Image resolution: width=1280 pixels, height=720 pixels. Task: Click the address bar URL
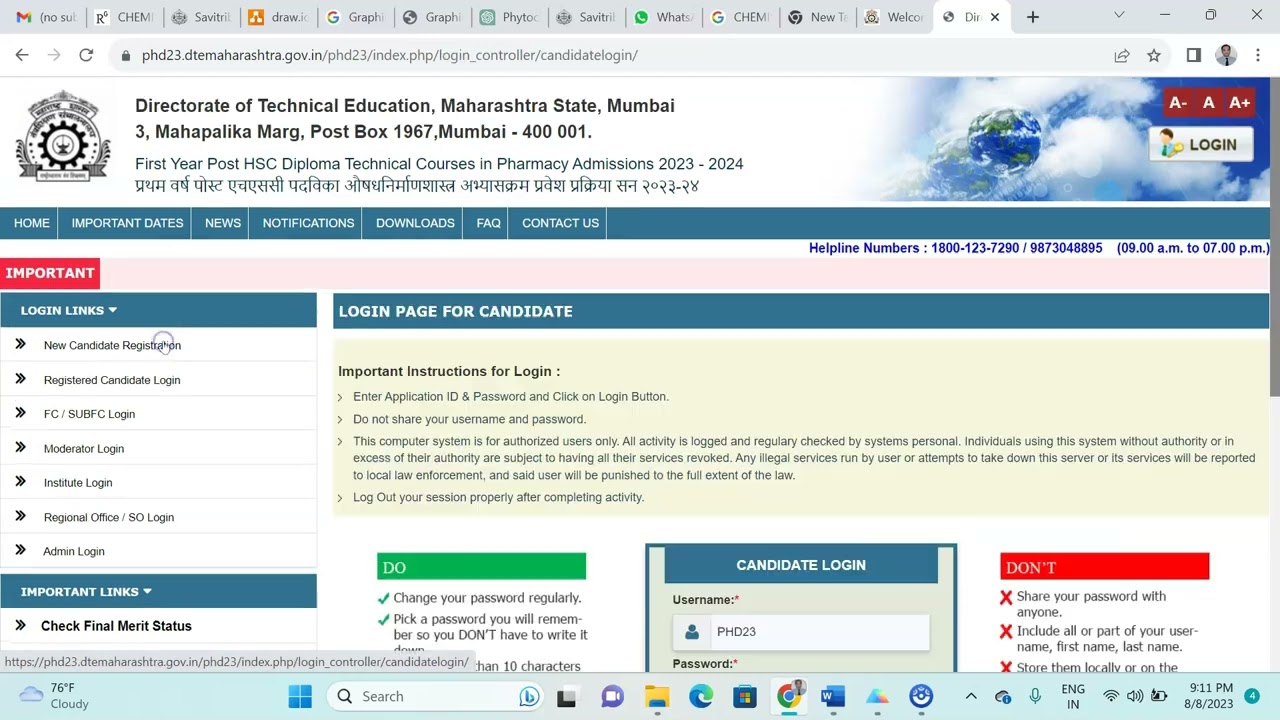390,55
